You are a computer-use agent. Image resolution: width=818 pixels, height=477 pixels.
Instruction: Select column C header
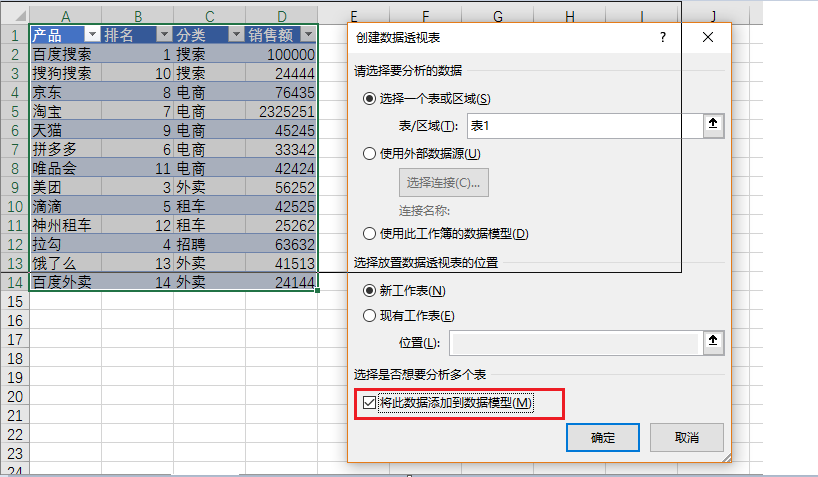[210, 16]
